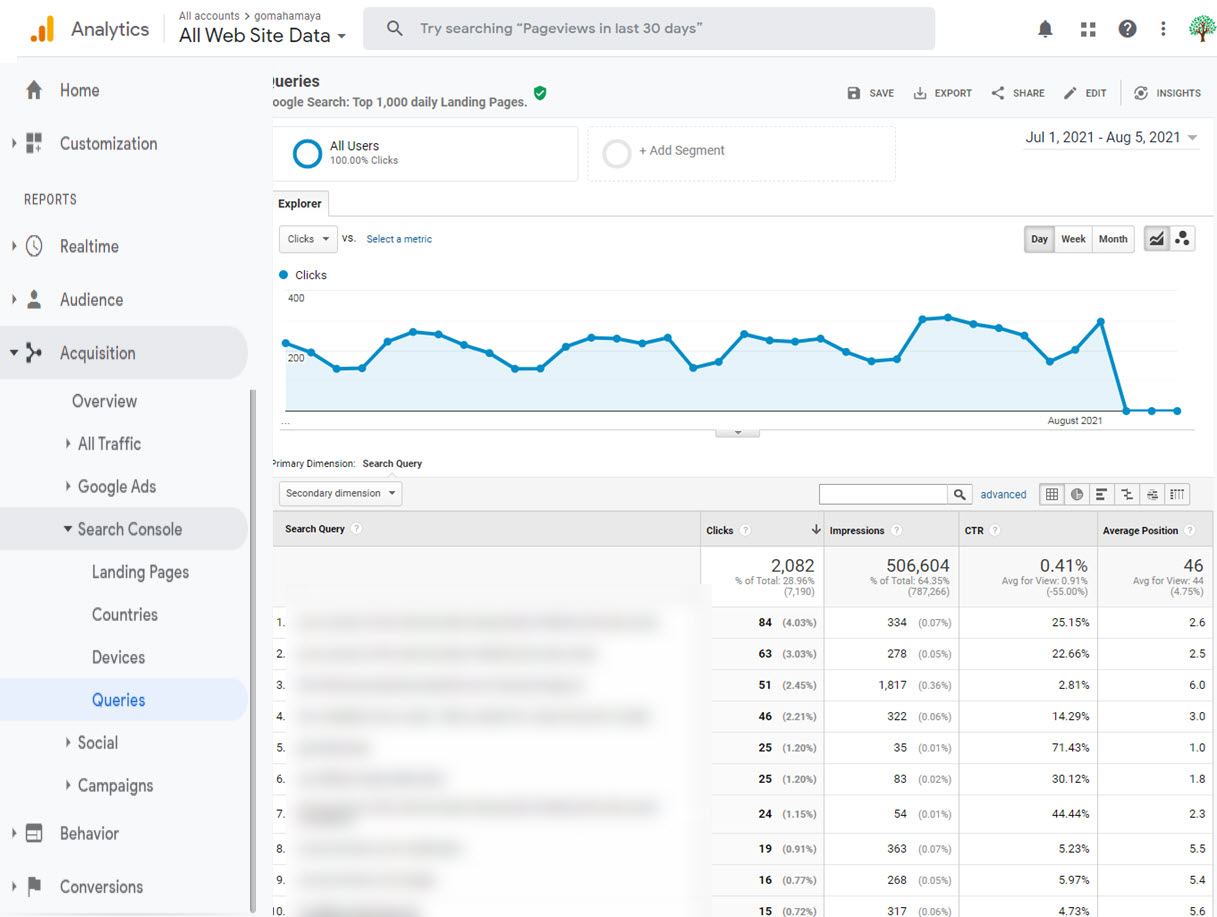Click the Average Position help icon
Screen dimensions: 1217x917
point(1189,530)
